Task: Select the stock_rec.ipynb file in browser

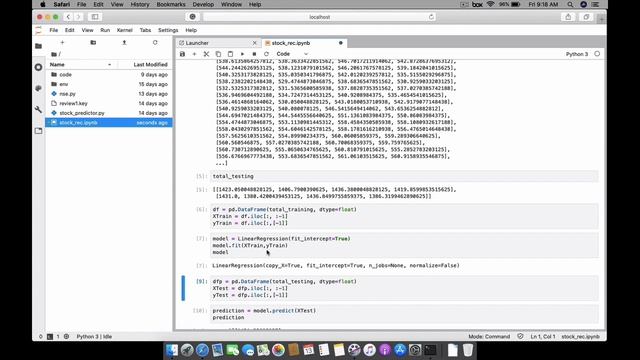Action: click(x=109, y=122)
